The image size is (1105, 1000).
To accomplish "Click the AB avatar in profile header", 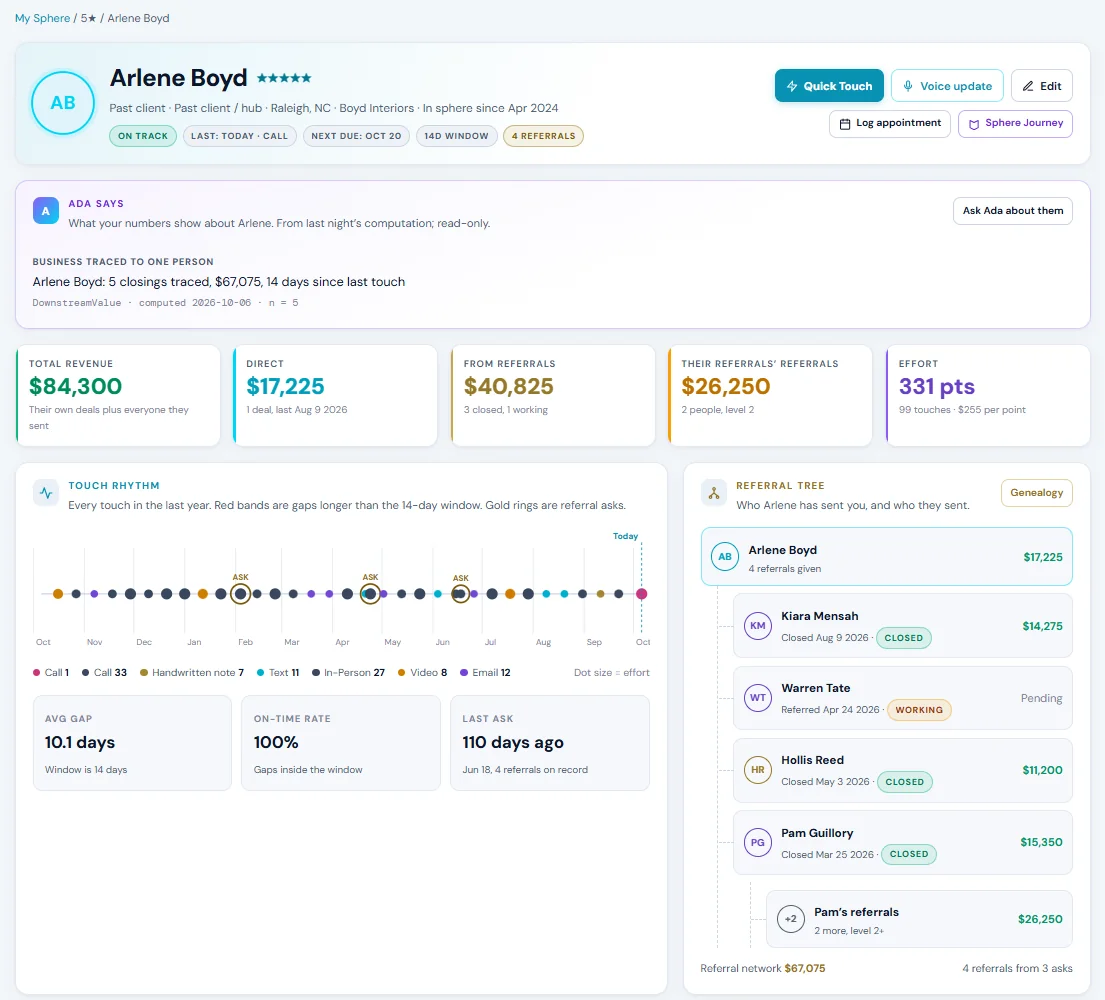I will [63, 103].
